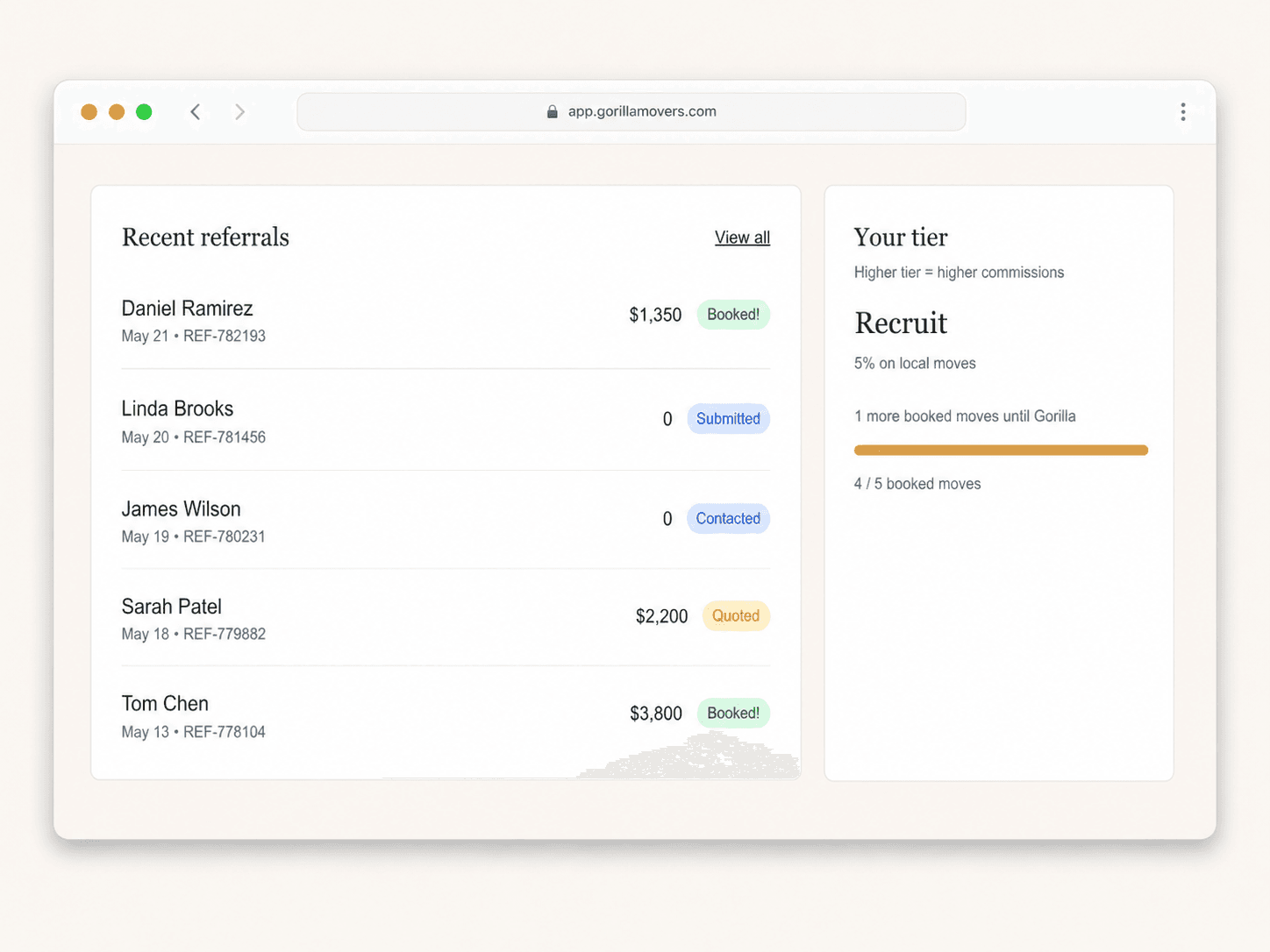Image resolution: width=1270 pixels, height=952 pixels.
Task: Click the 4 / 5 booked moves text
Action: 917,484
